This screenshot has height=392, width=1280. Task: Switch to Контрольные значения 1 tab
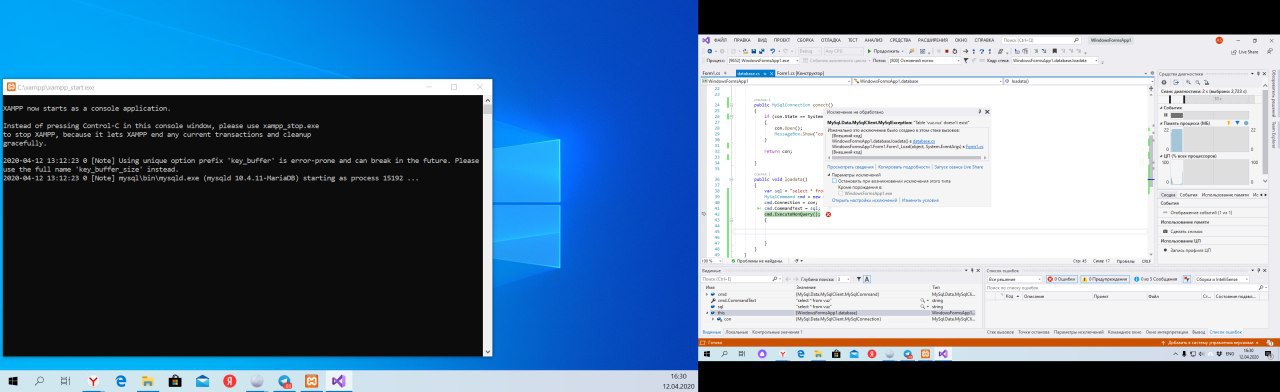point(777,331)
